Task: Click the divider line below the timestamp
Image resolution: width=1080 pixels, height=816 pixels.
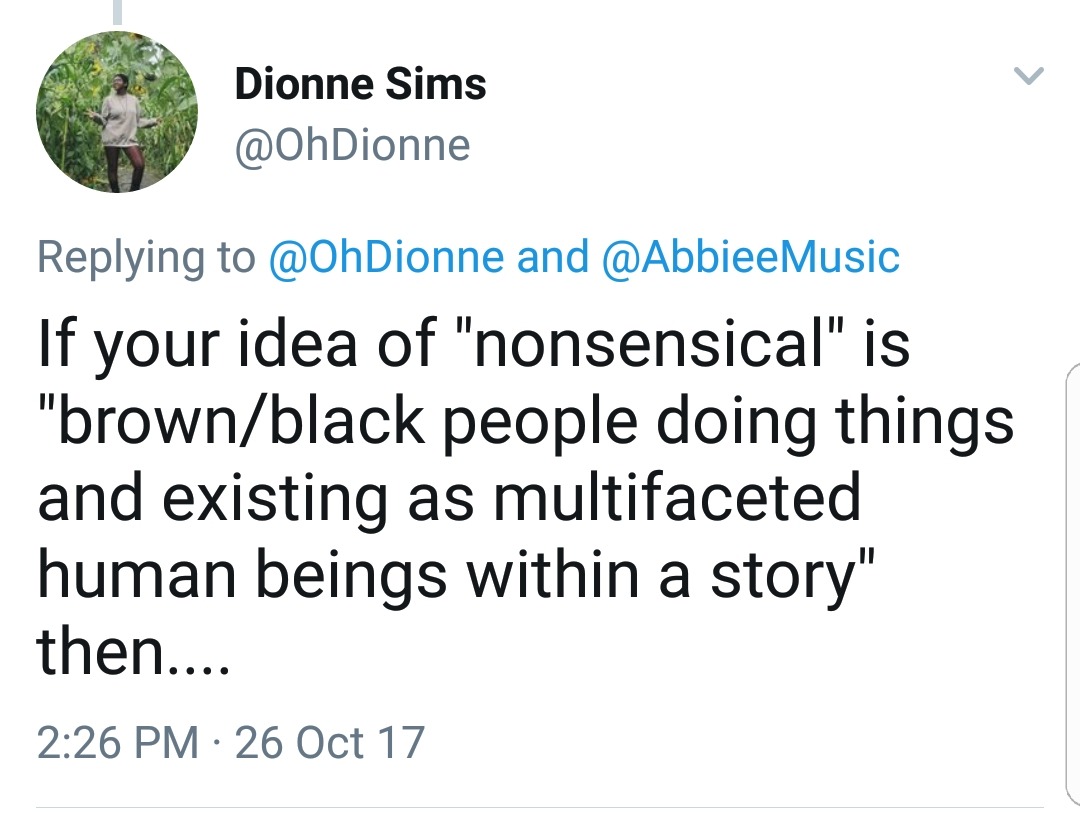Action: pyautogui.click(x=540, y=807)
